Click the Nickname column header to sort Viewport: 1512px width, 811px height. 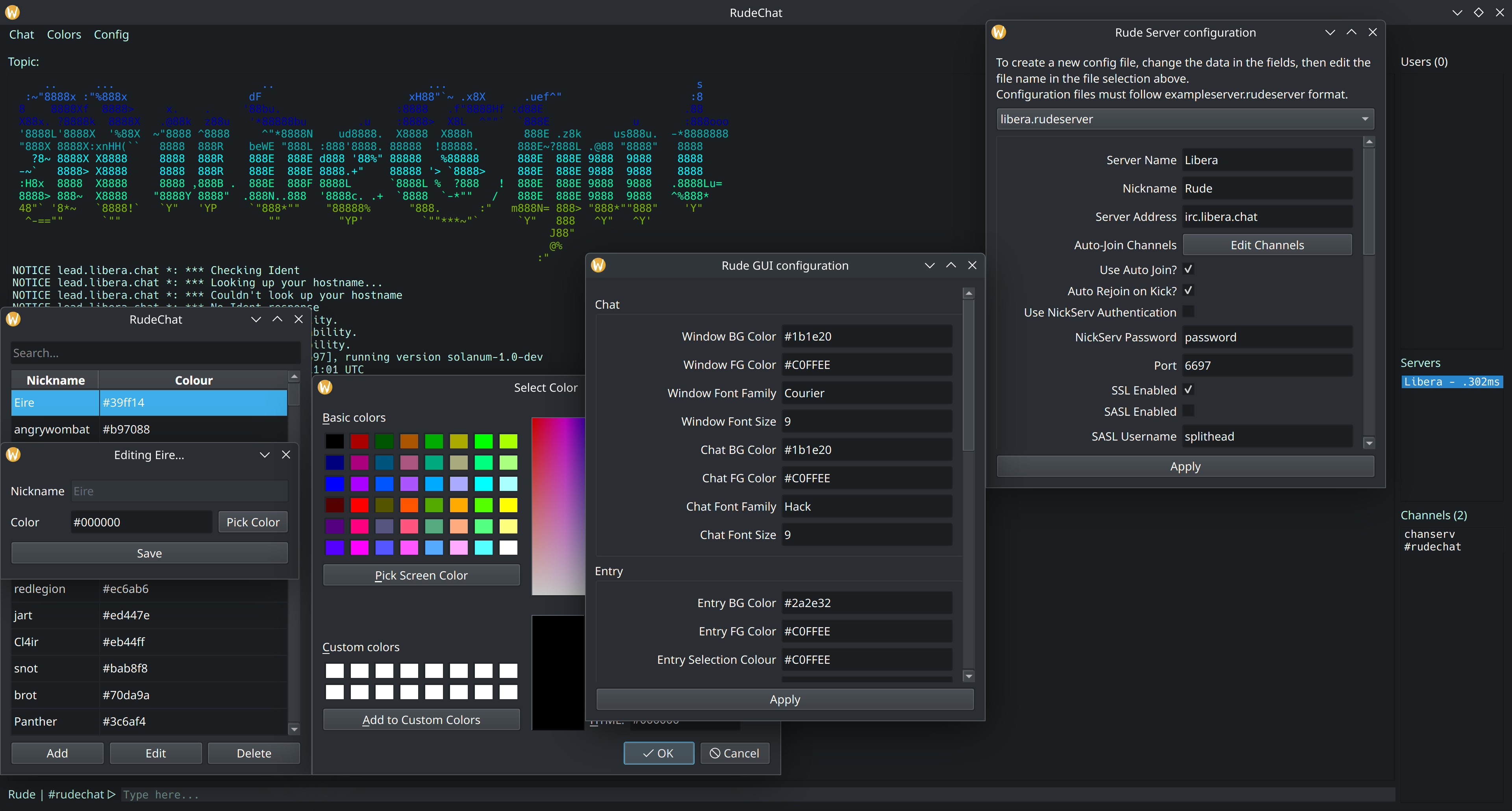point(55,380)
